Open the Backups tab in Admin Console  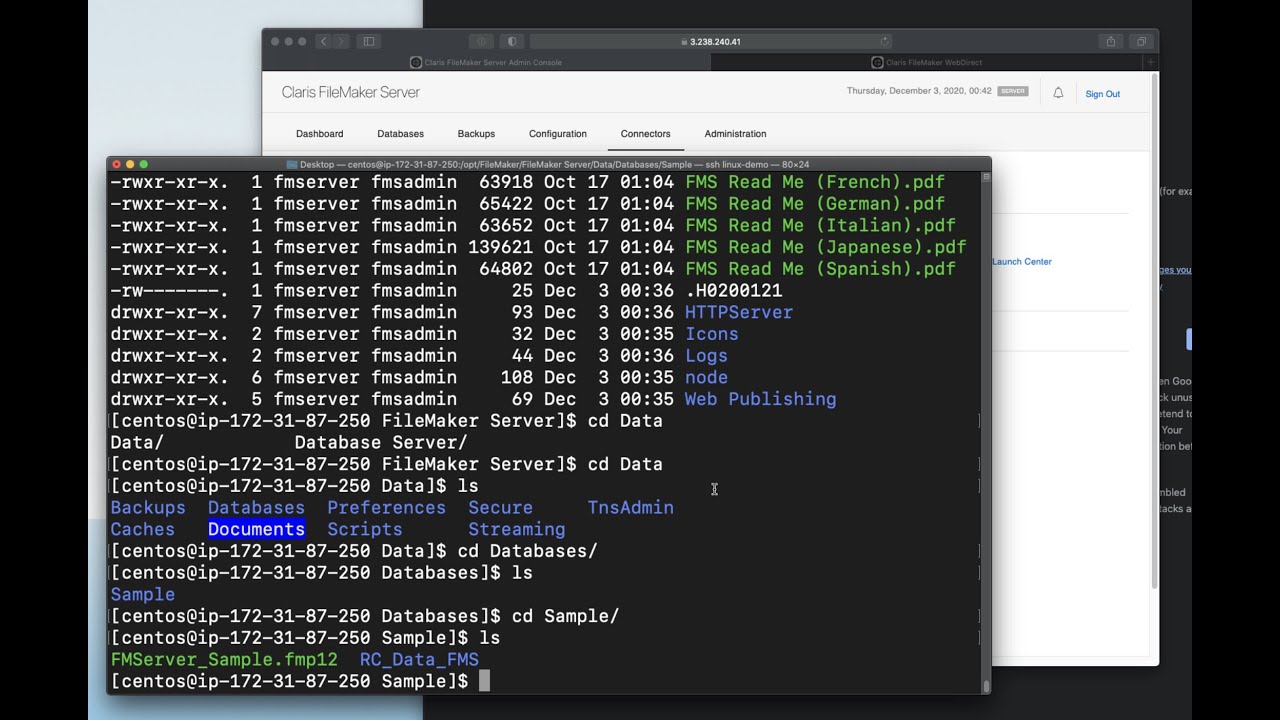[476, 134]
